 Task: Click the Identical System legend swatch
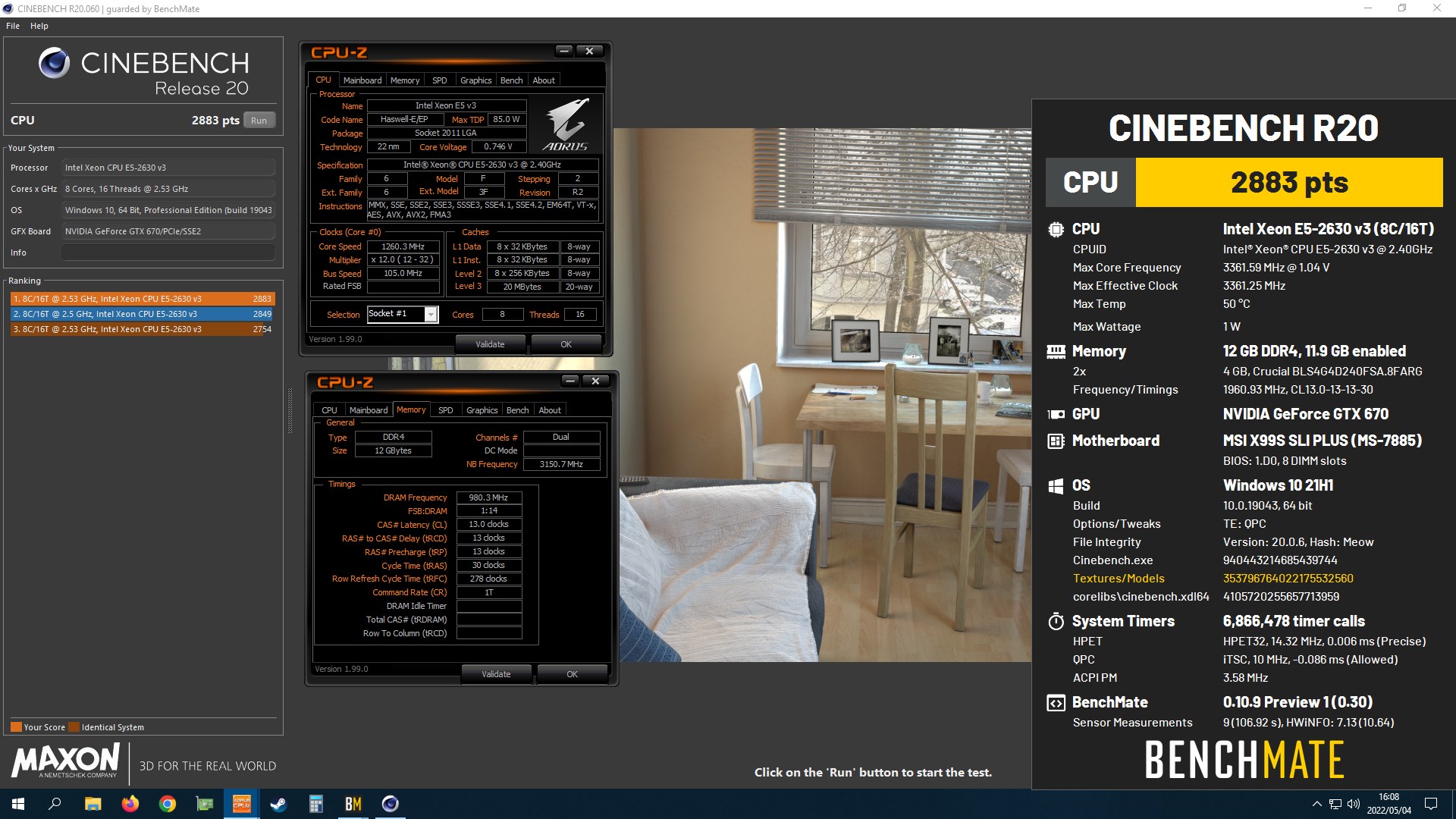pos(74,727)
